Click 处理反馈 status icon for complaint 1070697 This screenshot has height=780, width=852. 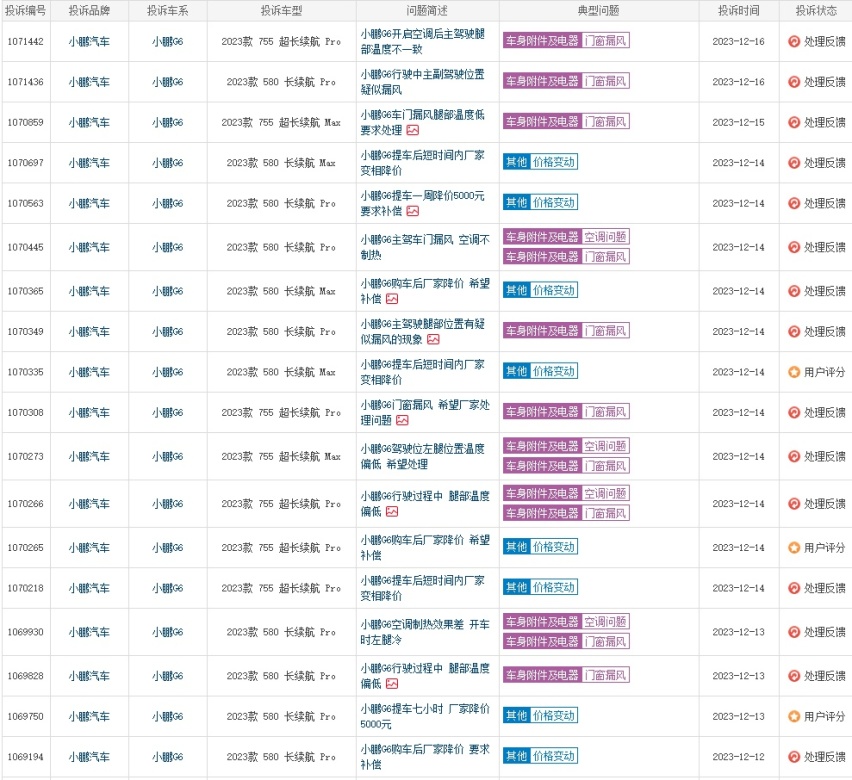794,163
